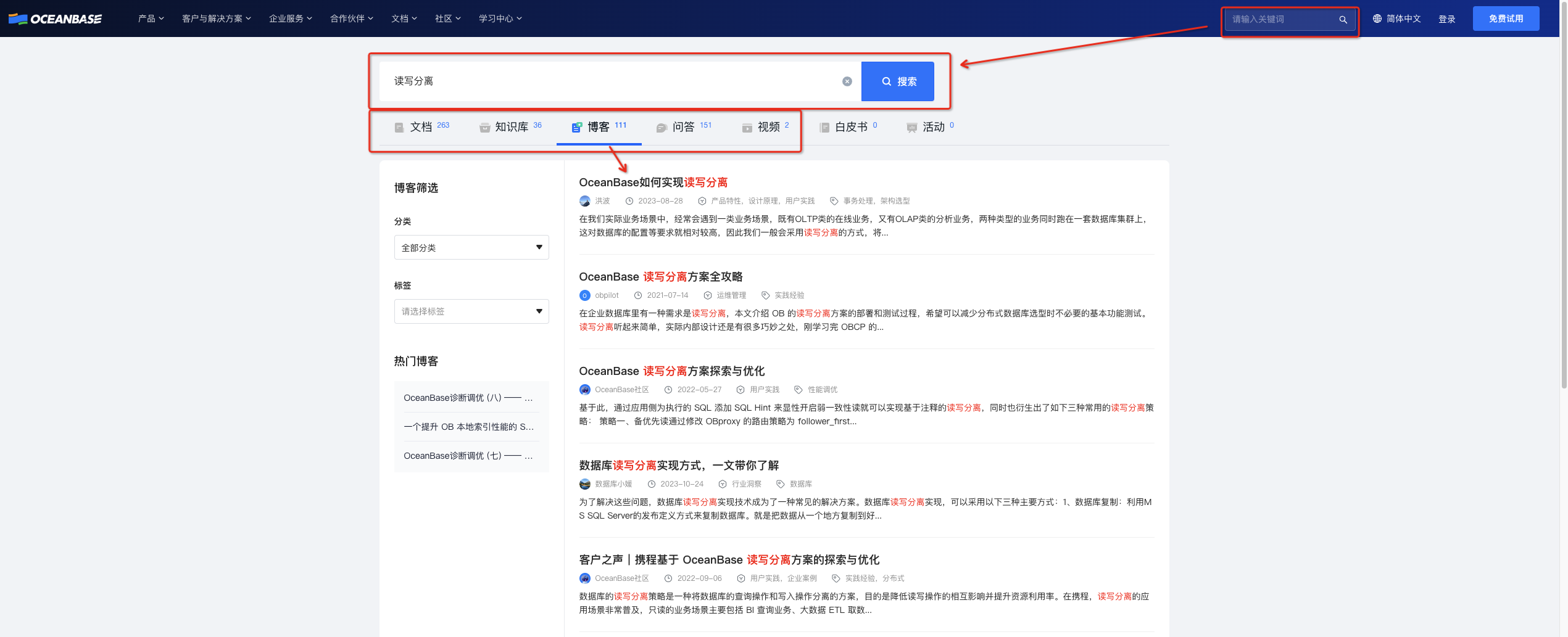This screenshot has height=637, width=1568.
Task: Open 客户之声 携程 article
Action: (729, 560)
